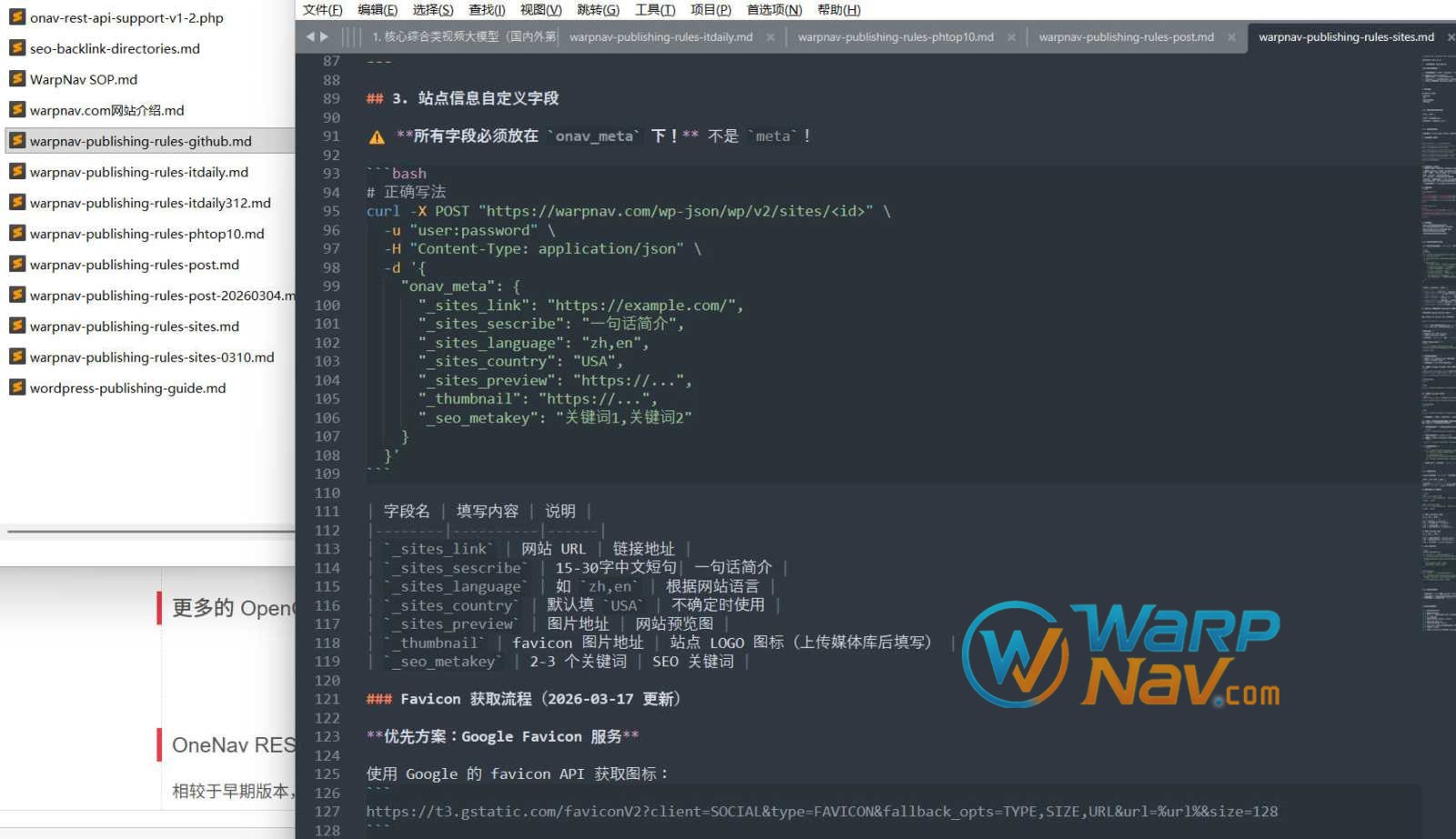The height and width of the screenshot is (839, 1456).
Task: Click the icon next to onav-rest-api-support-v1-2.php
Action: tap(17, 17)
